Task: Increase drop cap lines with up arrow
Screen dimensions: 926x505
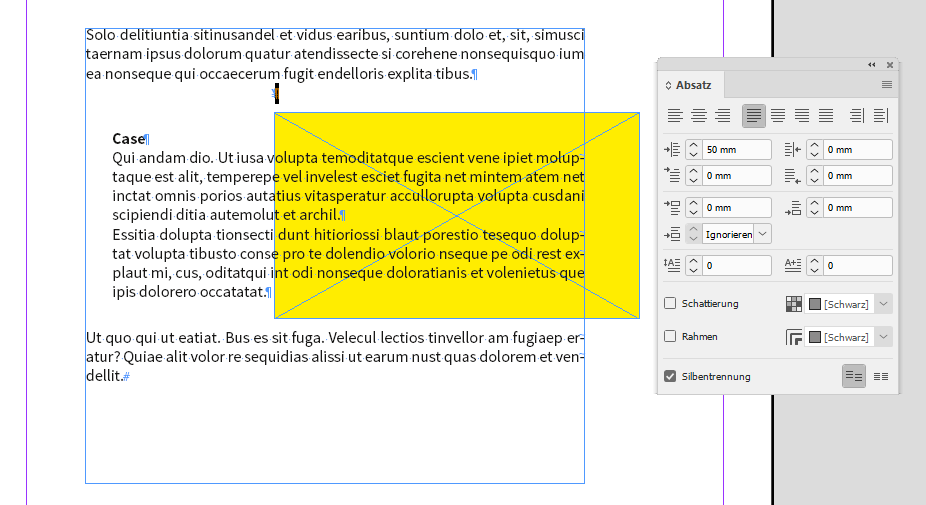Action: [693, 261]
